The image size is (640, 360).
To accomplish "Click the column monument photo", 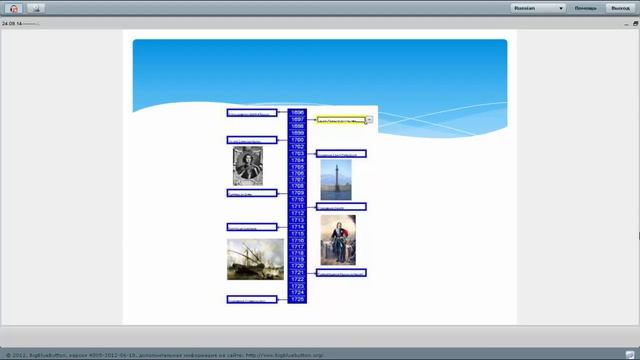I will (336, 180).
